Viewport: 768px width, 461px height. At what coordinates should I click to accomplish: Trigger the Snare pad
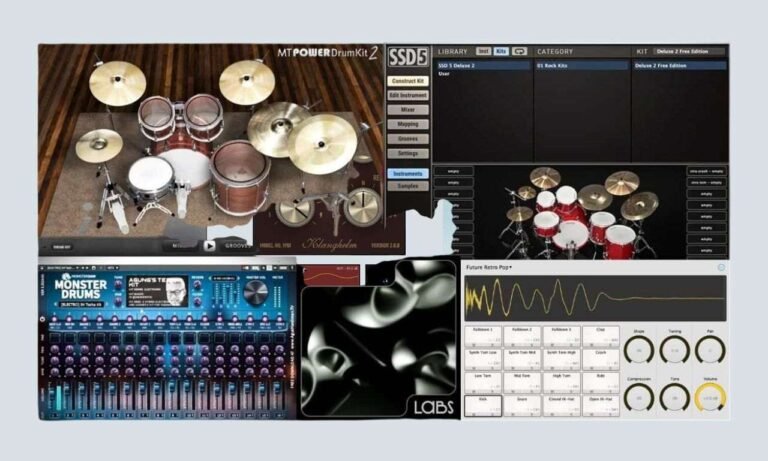pyautogui.click(x=522, y=406)
